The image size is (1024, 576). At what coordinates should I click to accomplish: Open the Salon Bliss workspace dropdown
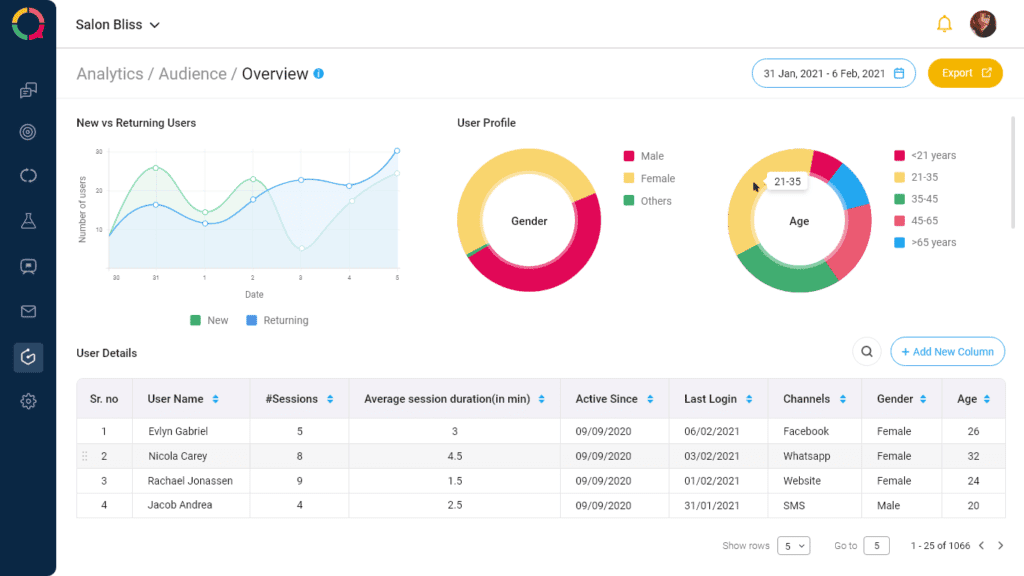117,24
